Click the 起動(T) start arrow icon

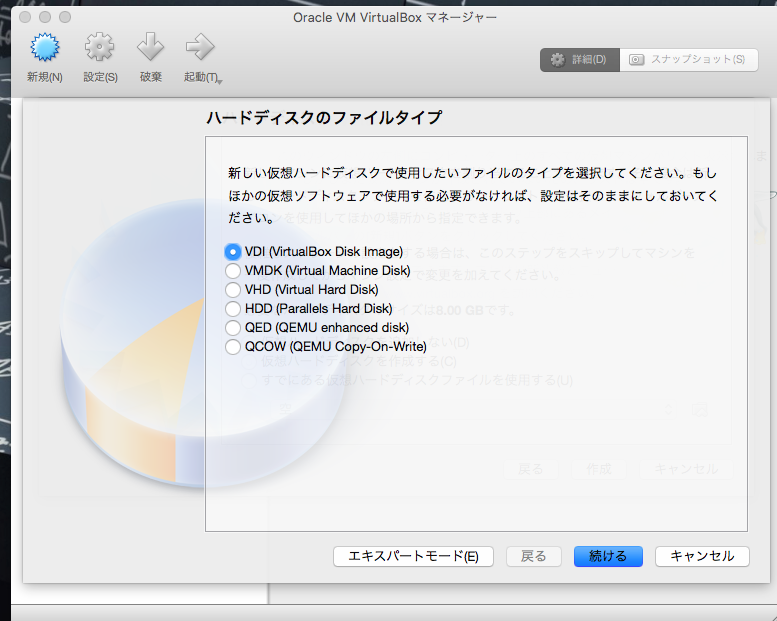point(200,48)
